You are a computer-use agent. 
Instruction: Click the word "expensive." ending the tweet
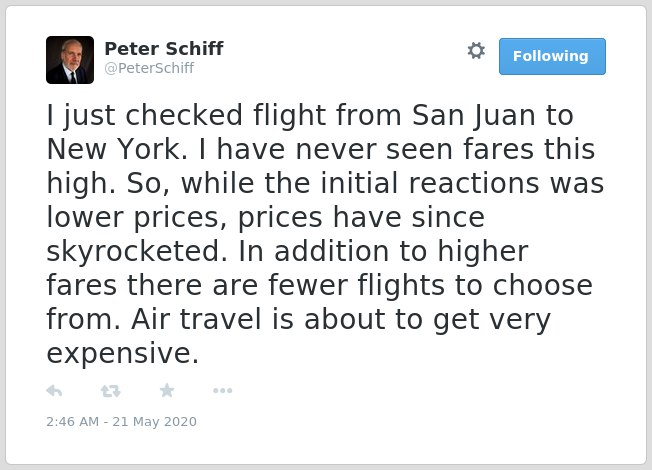click(123, 354)
